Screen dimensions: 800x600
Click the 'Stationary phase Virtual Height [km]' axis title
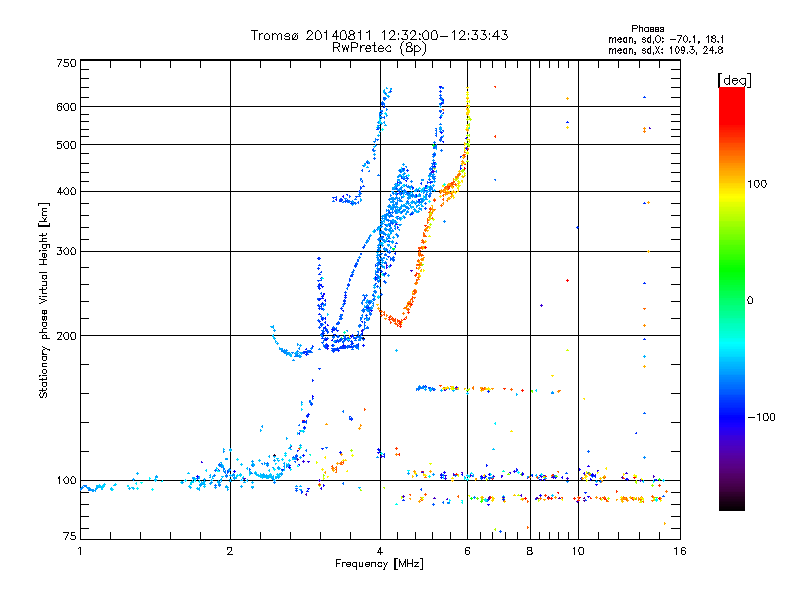coord(44,300)
